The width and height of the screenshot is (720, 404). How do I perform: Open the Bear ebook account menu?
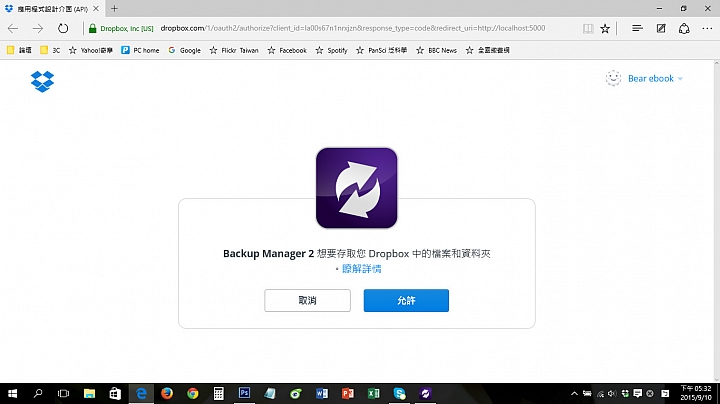tap(655, 79)
